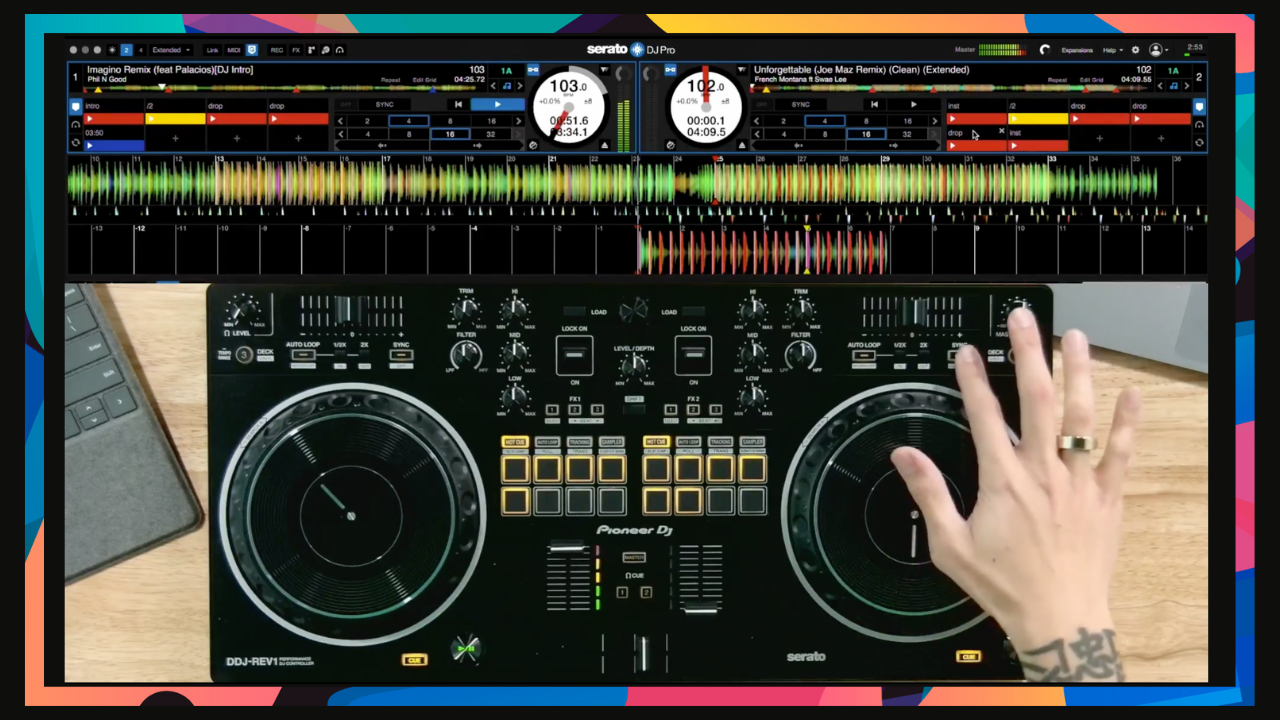Image resolution: width=1280 pixels, height=720 pixels.
Task: Click the music note key icon on deck 1
Action: click(505, 86)
